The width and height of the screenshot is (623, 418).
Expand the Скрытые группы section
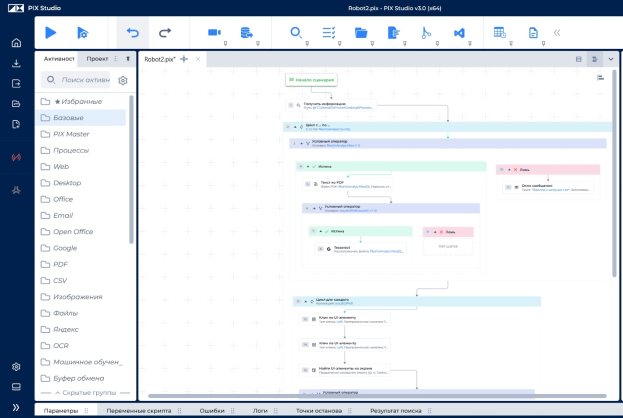tap(85, 393)
